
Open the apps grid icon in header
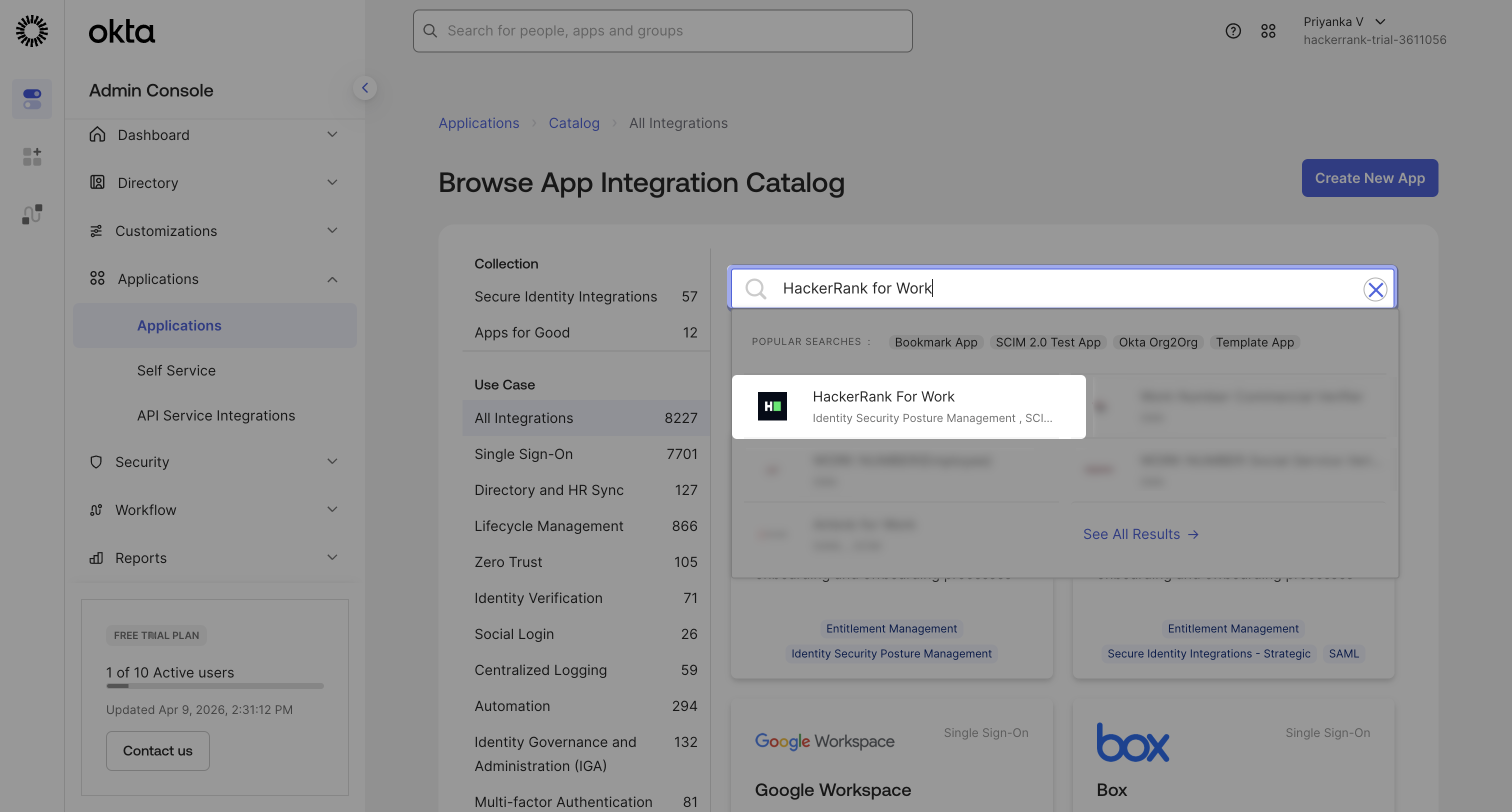1268,30
